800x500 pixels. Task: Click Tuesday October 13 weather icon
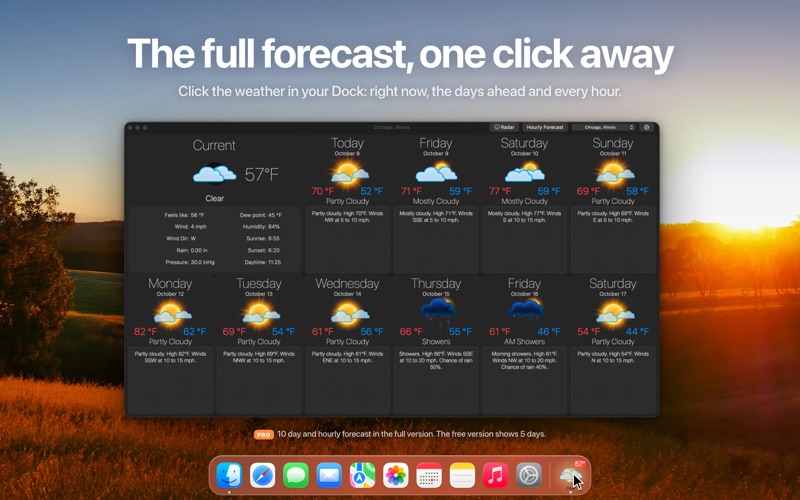260,313
